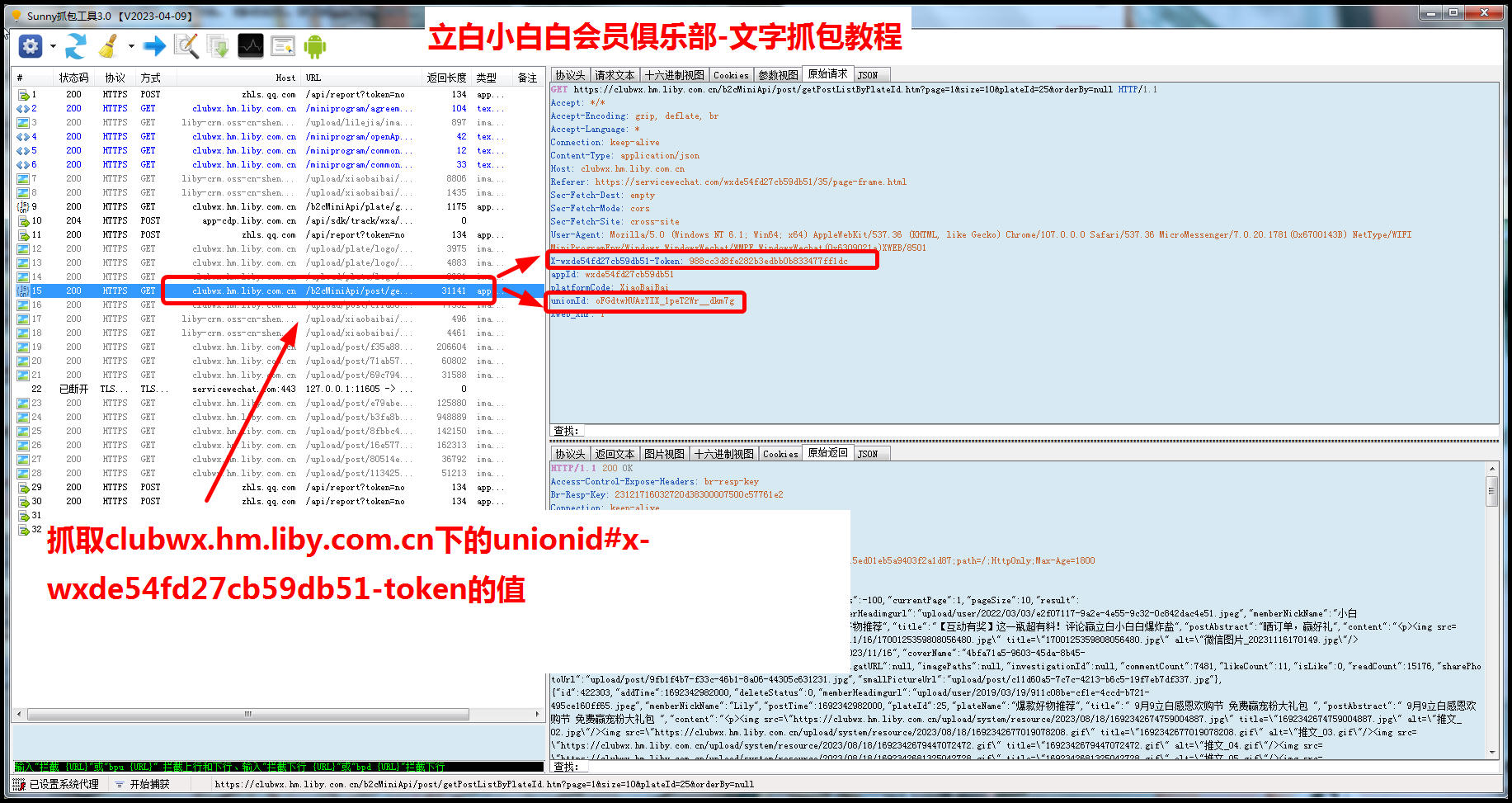Open the blue gear settings icon
Image resolution: width=1512 pixels, height=803 pixels.
pos(31,46)
